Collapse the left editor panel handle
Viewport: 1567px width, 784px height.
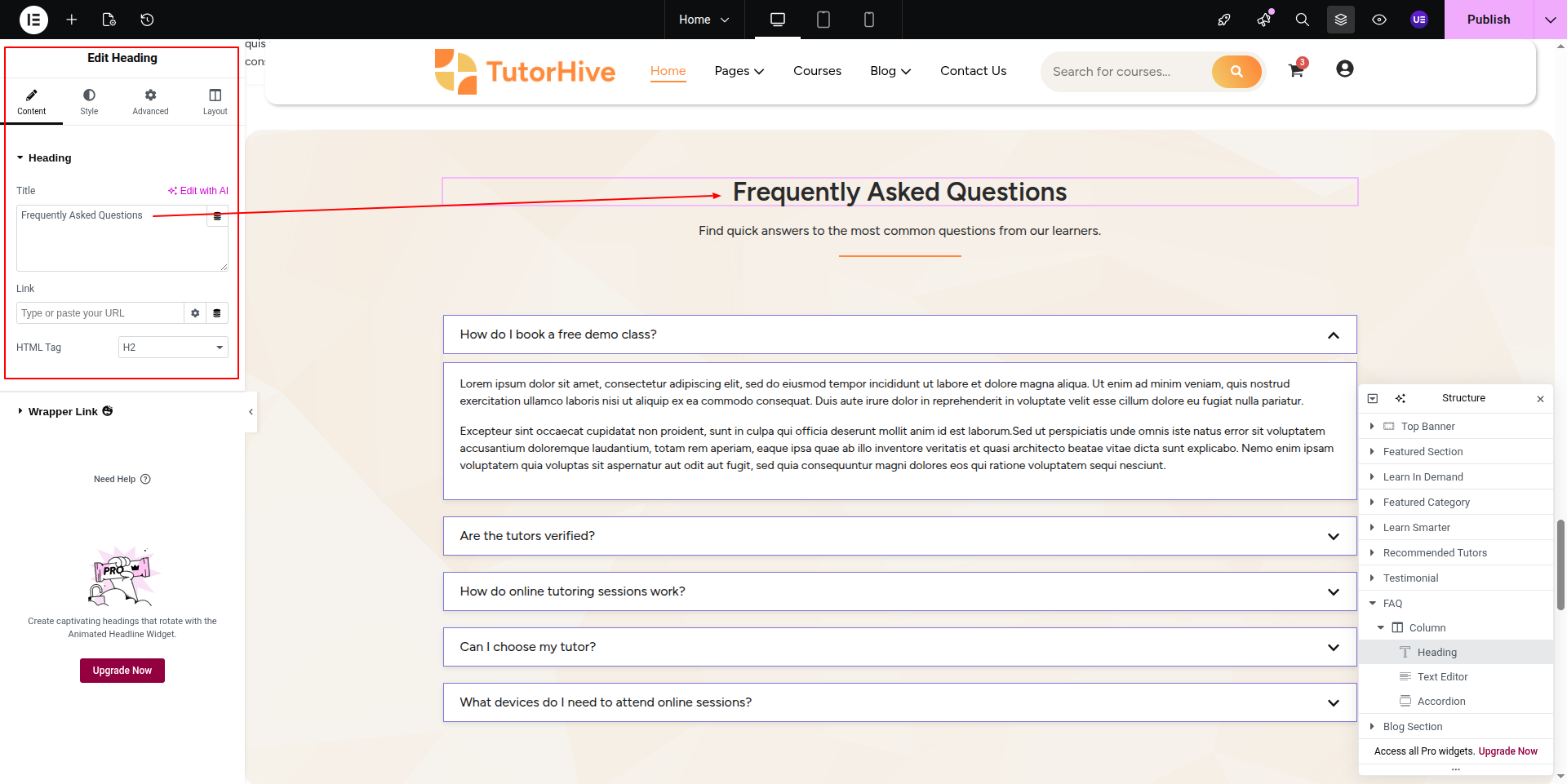(x=251, y=412)
